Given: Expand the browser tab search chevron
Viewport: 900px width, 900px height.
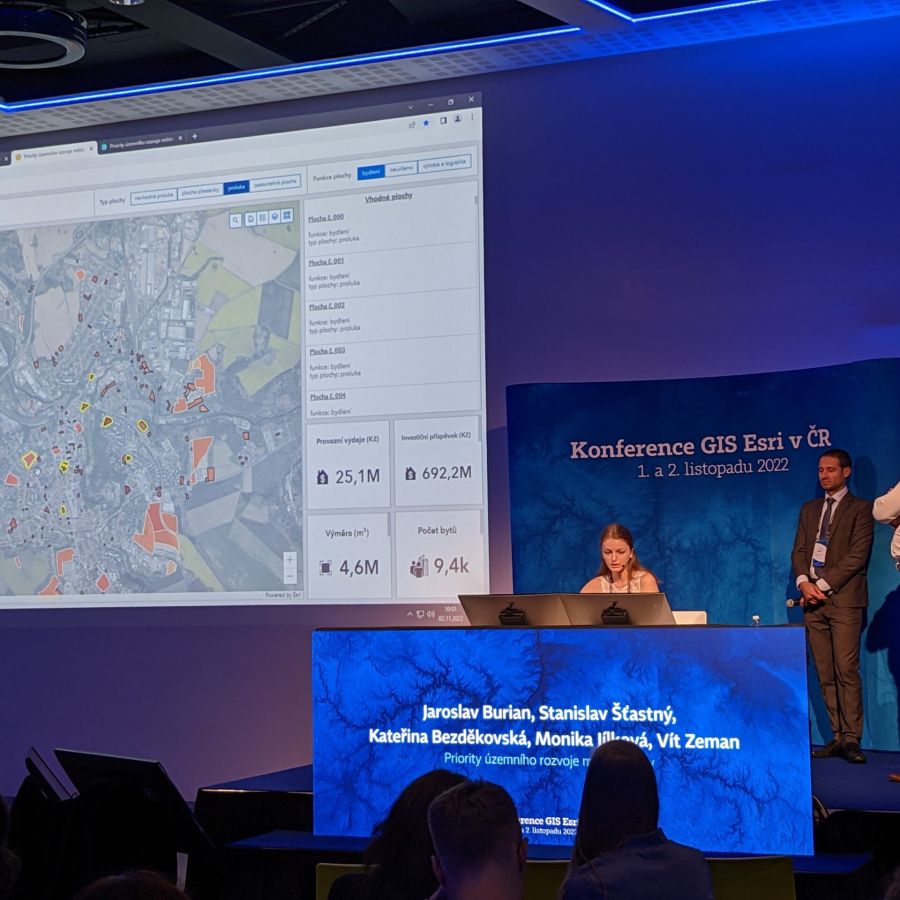Looking at the screenshot, I should click(410, 107).
